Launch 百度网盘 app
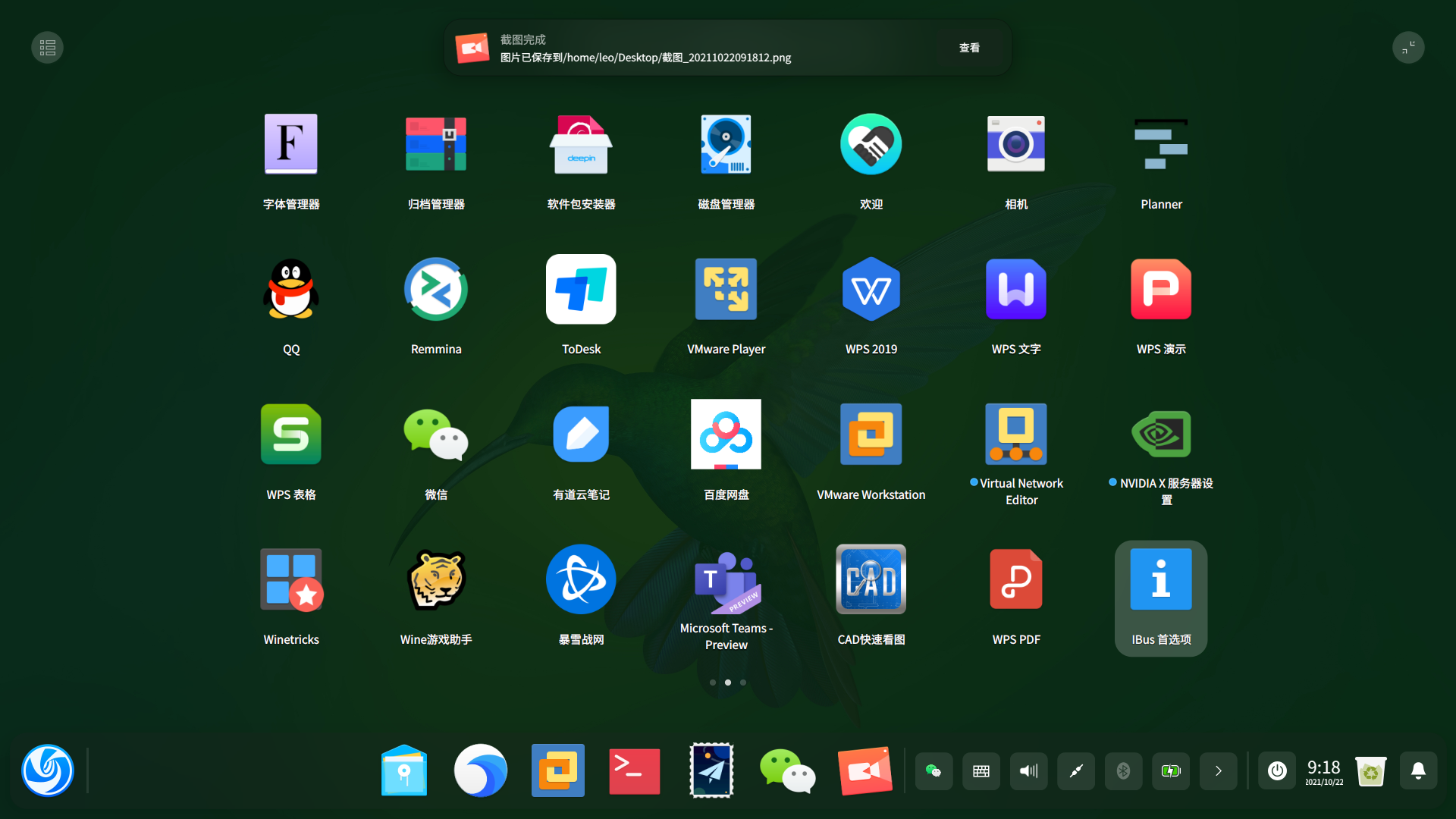The width and height of the screenshot is (1456, 819). 726,435
